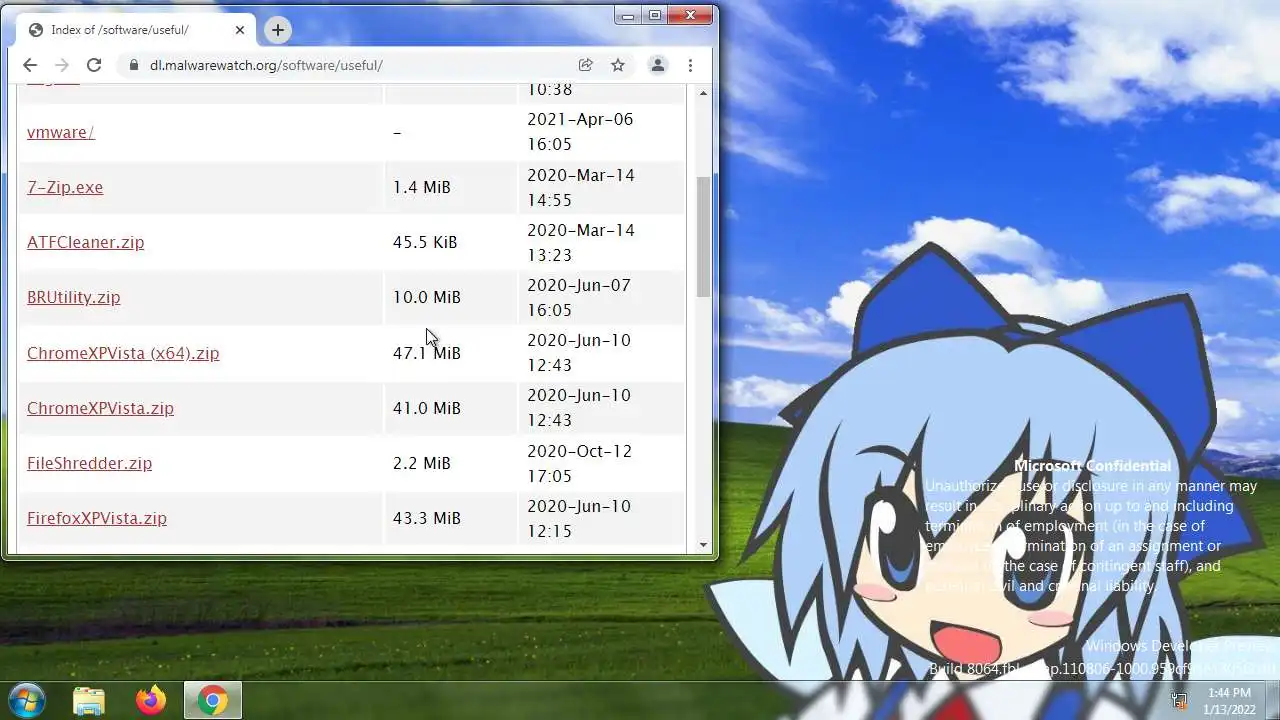This screenshot has height=720, width=1280.
Task: Click the 2020-Jun-07 16:05 date cell
Action: coord(601,297)
